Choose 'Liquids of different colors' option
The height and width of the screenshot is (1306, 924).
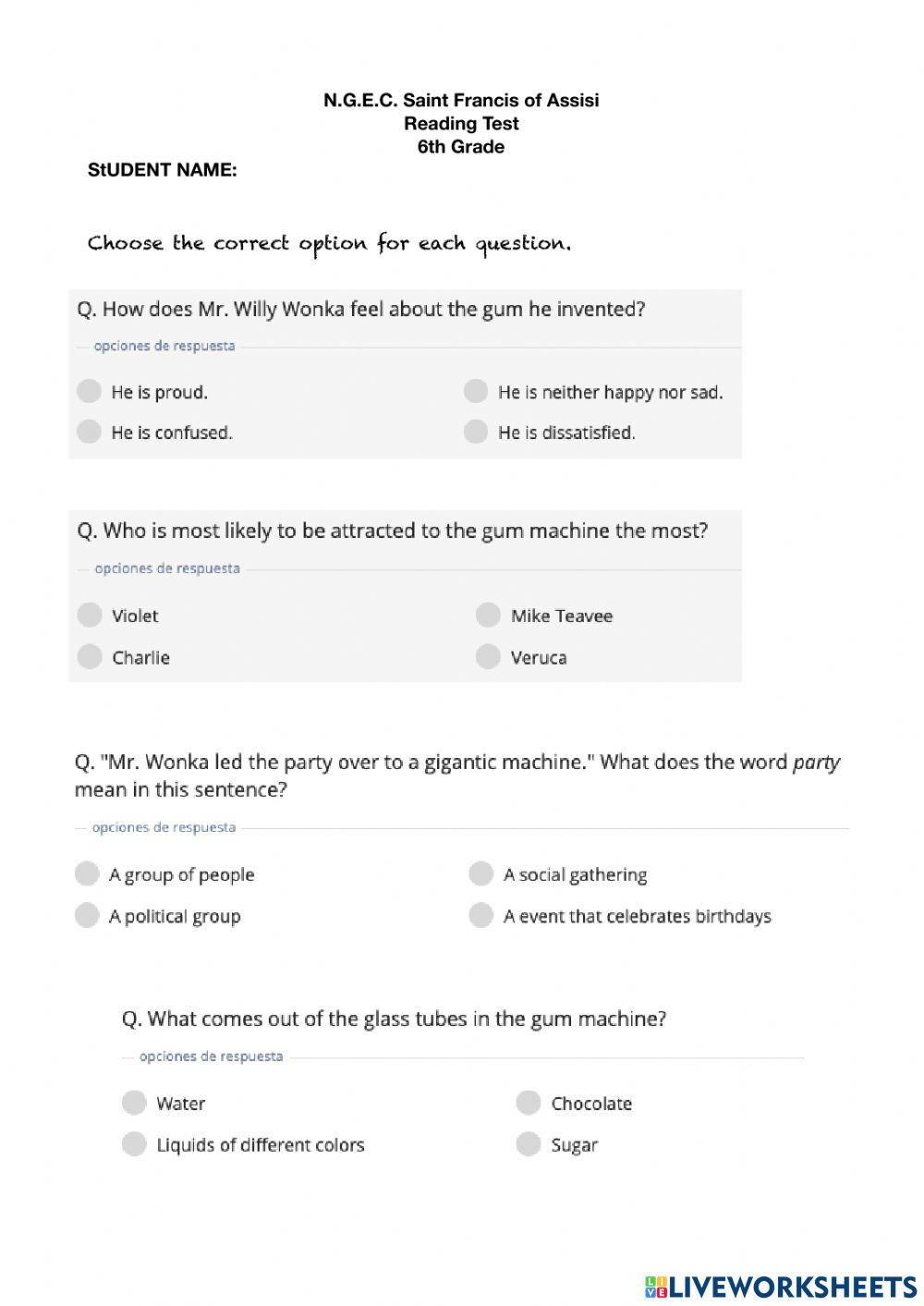134,1144
